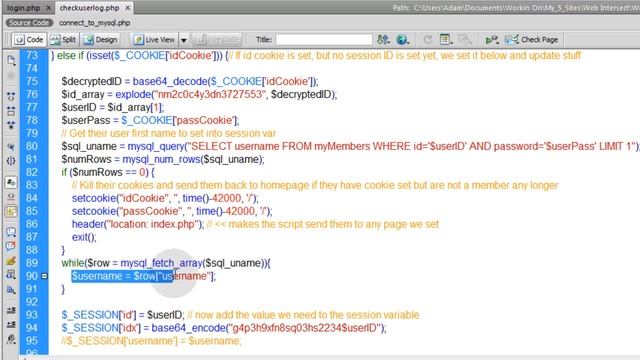
Task: Click the Outdent Code icon
Action: [11, 324]
